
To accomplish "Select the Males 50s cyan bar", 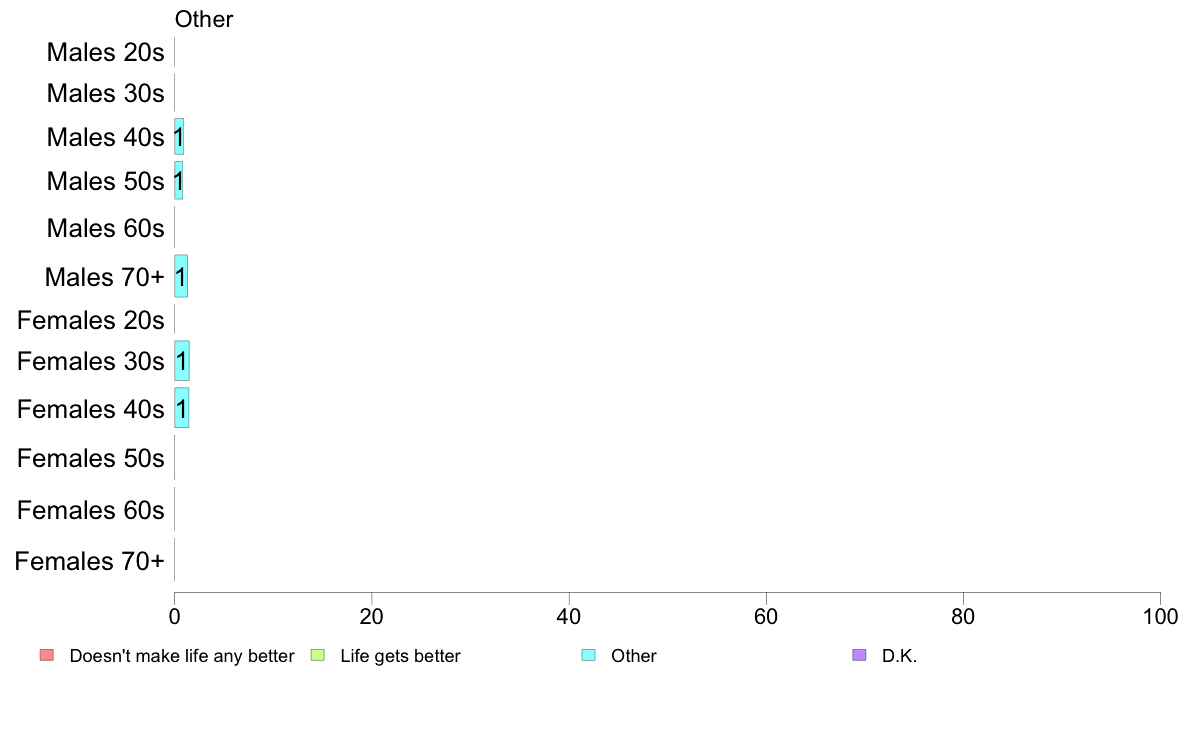I will tap(179, 180).
